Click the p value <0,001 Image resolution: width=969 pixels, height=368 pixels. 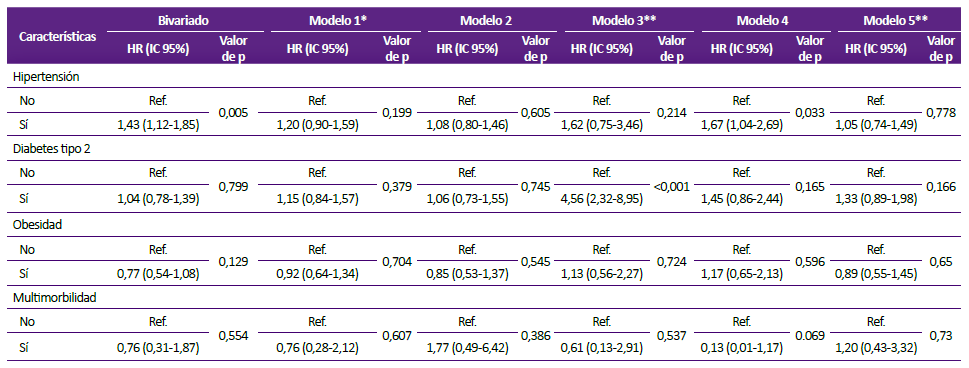[672, 186]
